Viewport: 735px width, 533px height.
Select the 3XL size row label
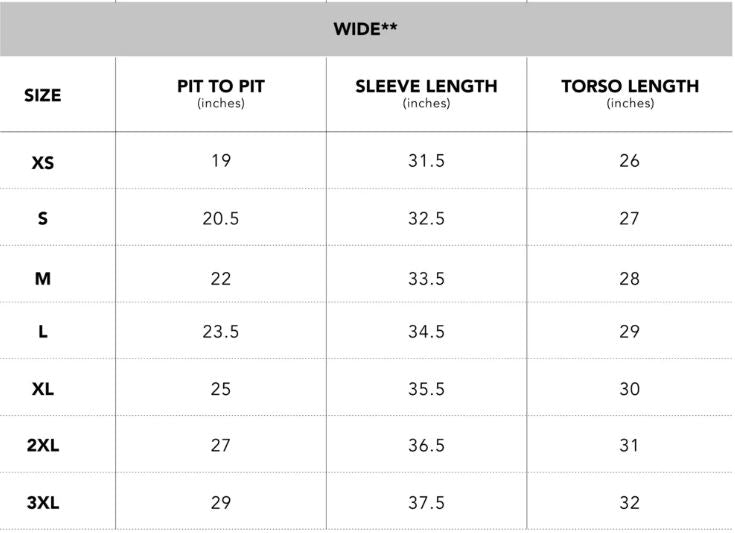43,503
